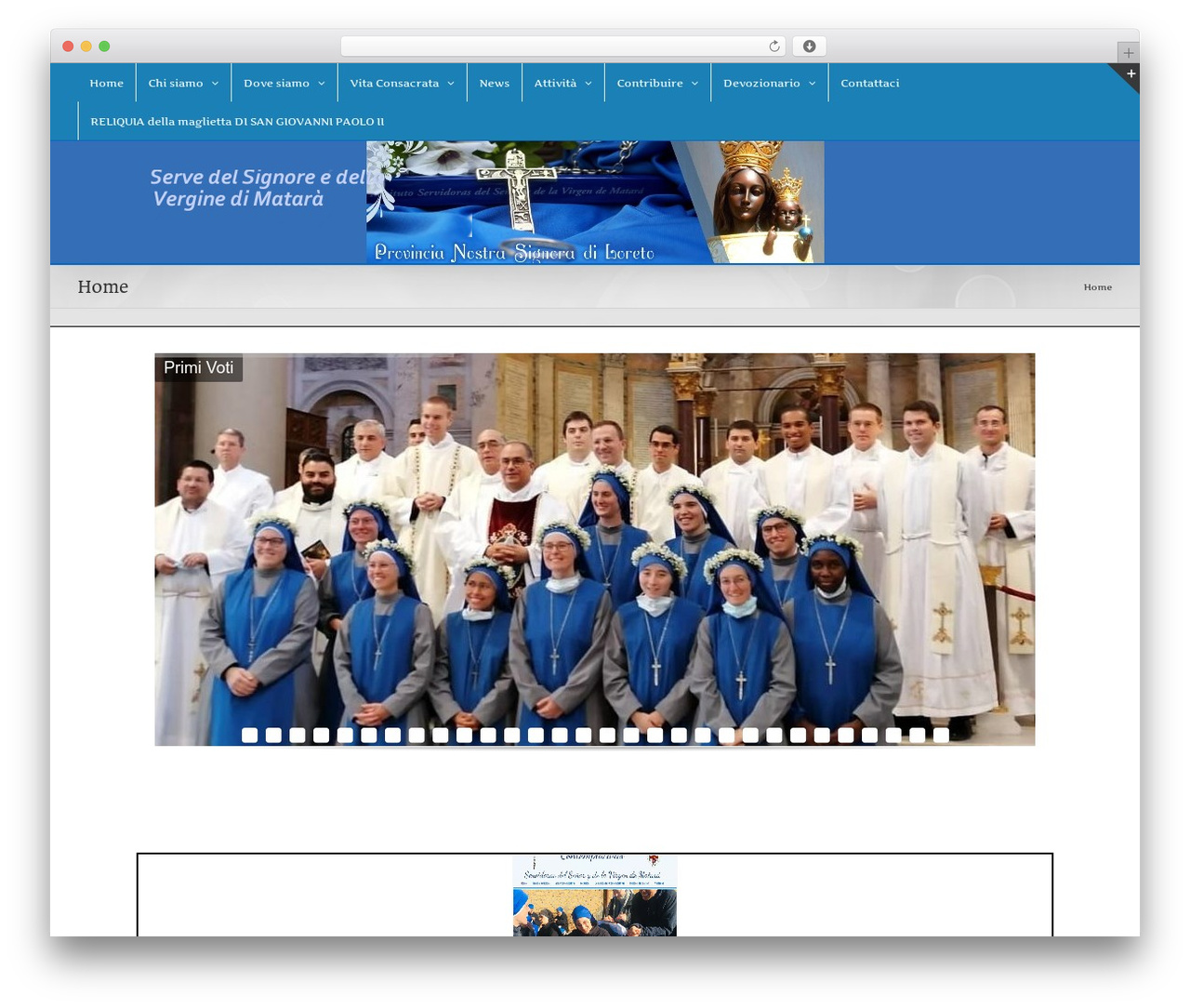Show the Devozionario submenu chevron

click(x=812, y=84)
